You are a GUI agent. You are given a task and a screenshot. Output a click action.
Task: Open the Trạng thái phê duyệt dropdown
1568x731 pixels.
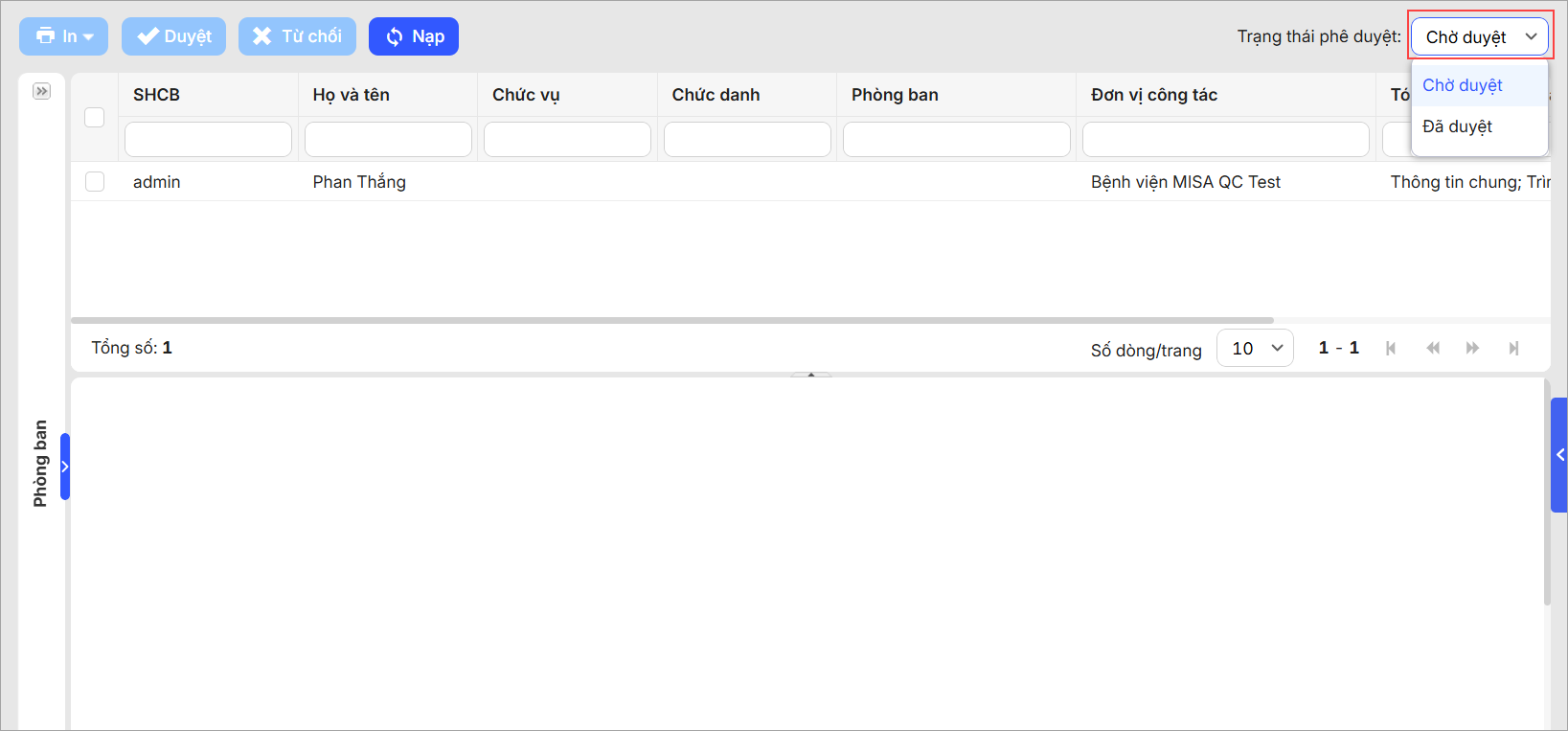(x=1479, y=36)
